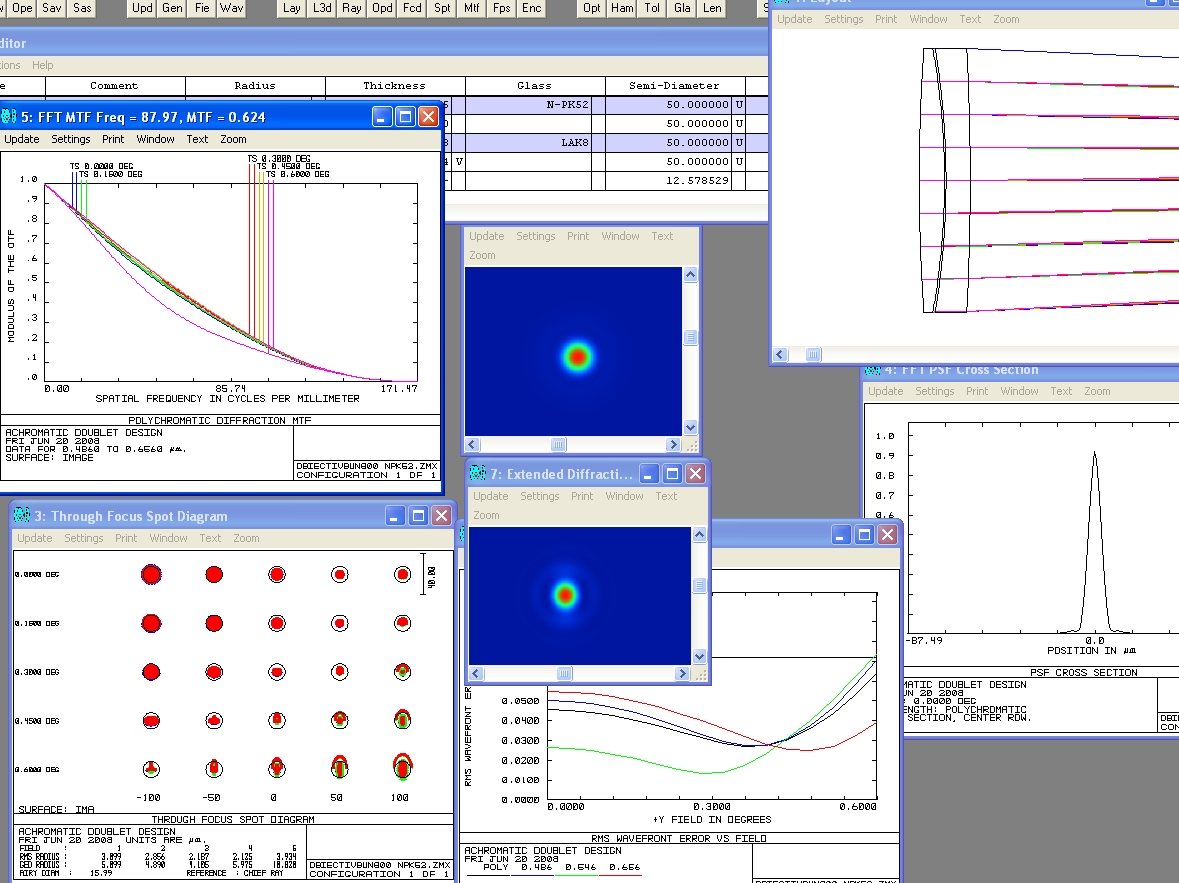Image resolution: width=1179 pixels, height=883 pixels.
Task: Click the Radius column header
Action: click(x=255, y=86)
